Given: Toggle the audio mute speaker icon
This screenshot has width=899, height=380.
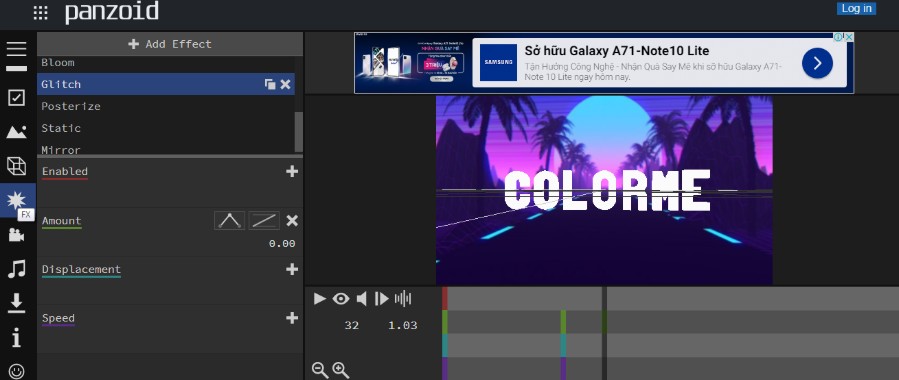Looking at the screenshot, I should [361, 299].
